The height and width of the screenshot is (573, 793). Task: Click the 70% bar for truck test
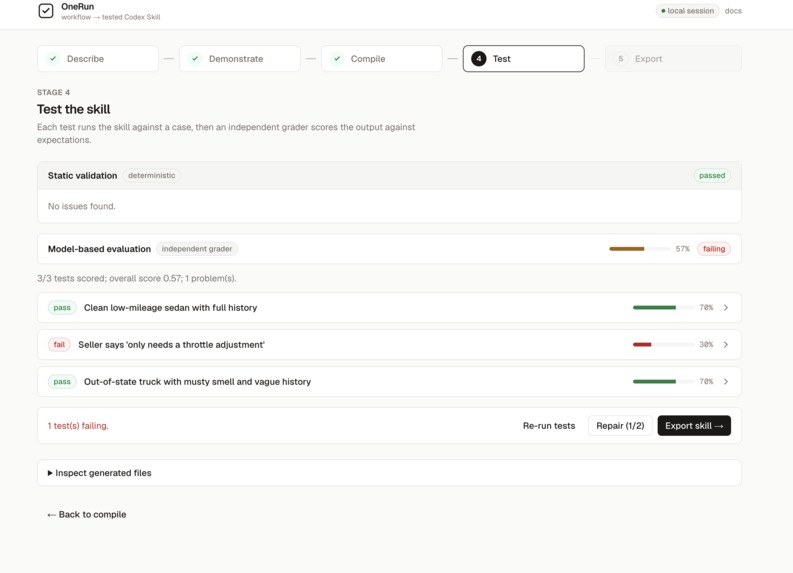[x=663, y=381]
